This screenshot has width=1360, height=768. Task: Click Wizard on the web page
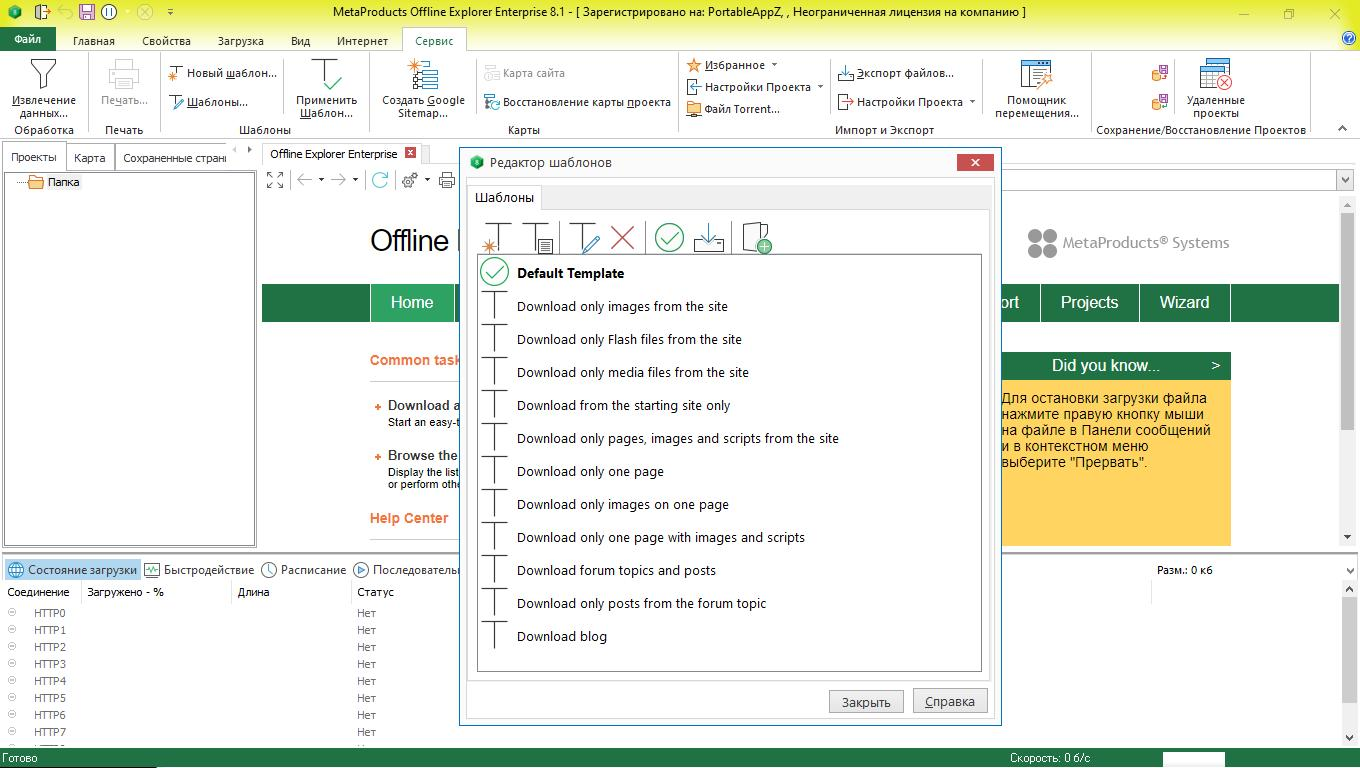(1184, 303)
